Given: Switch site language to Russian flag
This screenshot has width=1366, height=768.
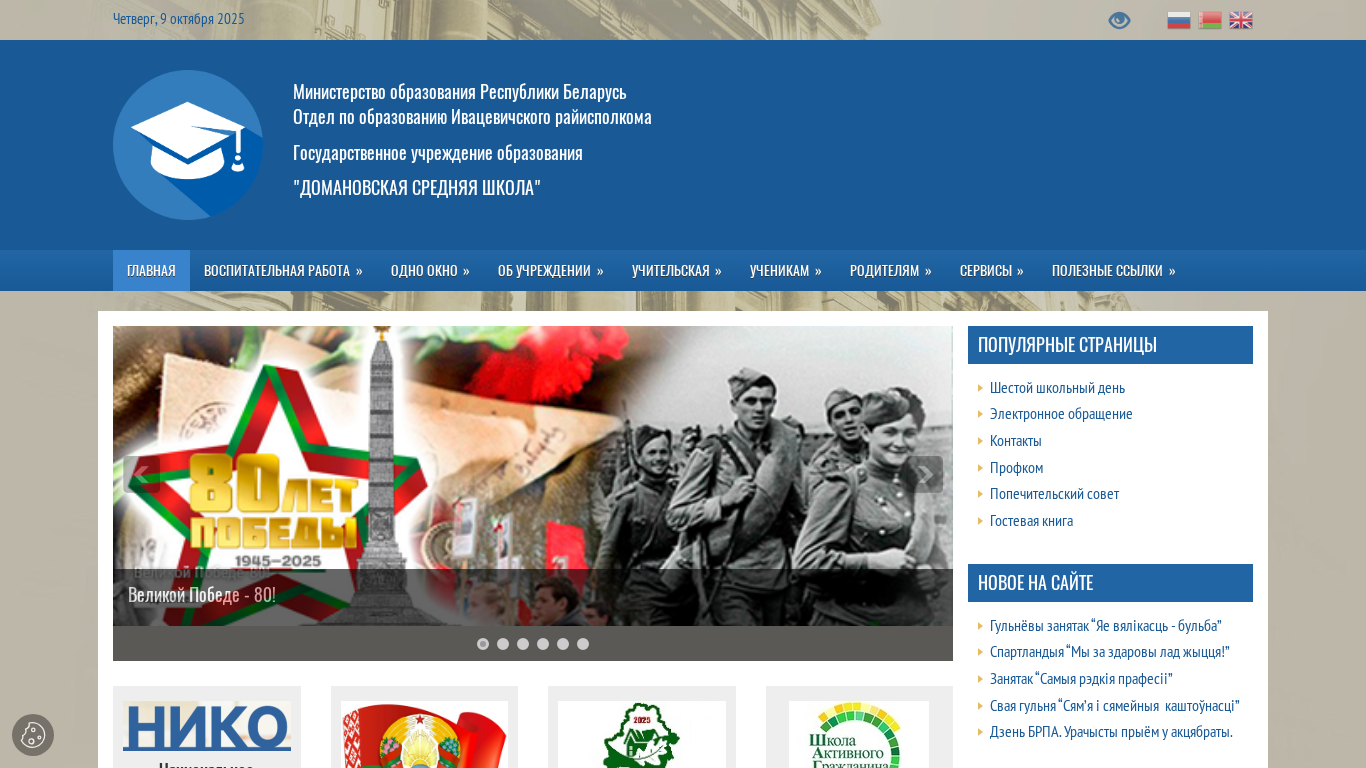Looking at the screenshot, I should (x=1179, y=20).
